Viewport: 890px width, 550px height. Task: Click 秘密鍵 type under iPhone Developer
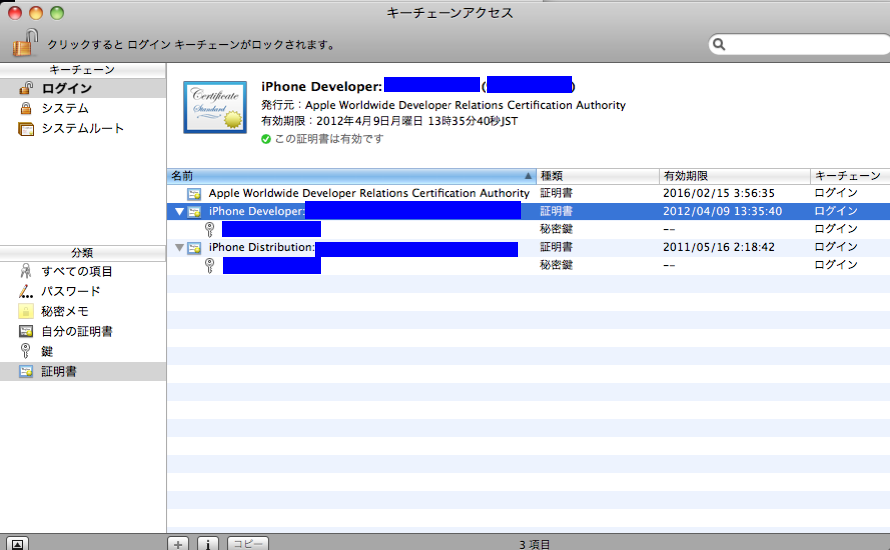pos(556,229)
